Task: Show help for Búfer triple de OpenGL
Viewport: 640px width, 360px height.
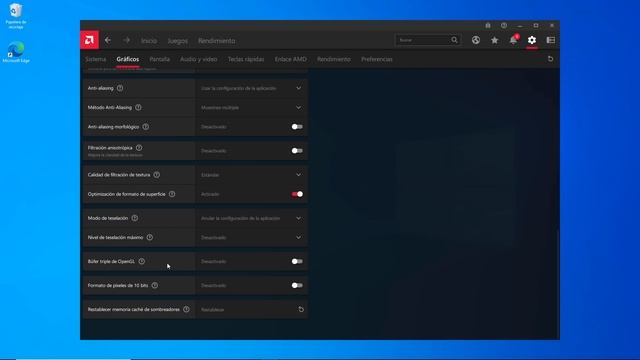Action: point(142,261)
